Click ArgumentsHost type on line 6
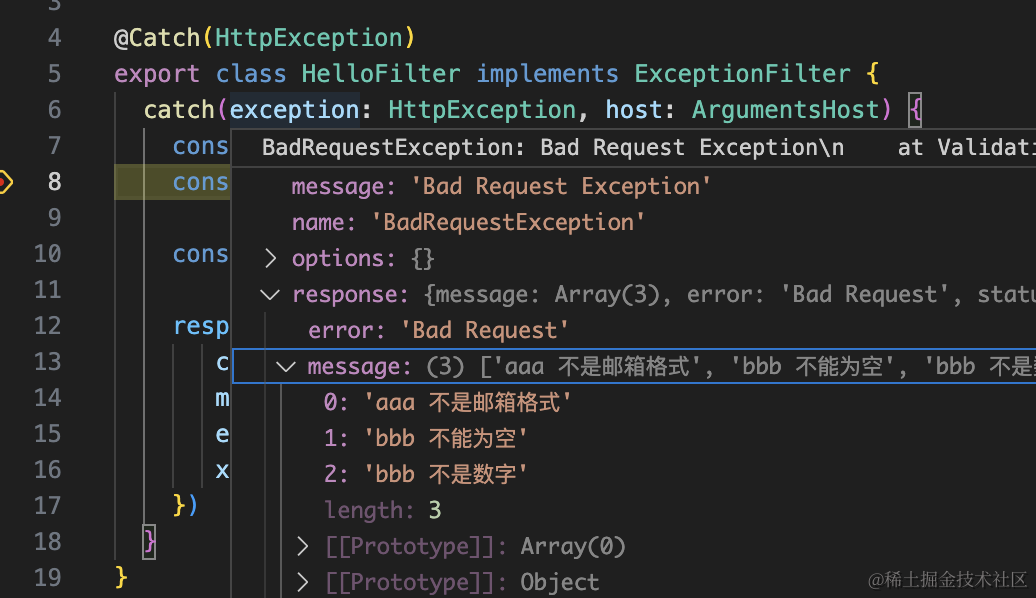 (786, 110)
